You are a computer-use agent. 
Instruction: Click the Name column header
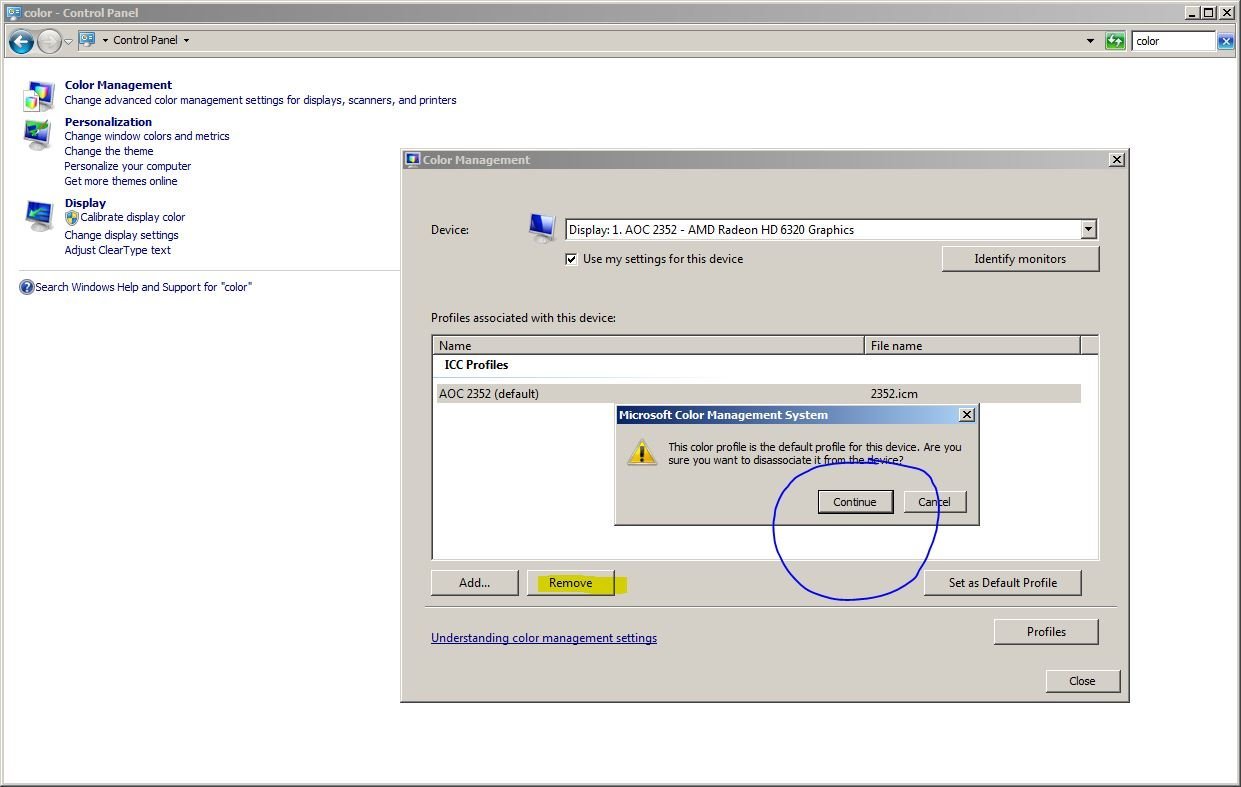pyautogui.click(x=649, y=345)
